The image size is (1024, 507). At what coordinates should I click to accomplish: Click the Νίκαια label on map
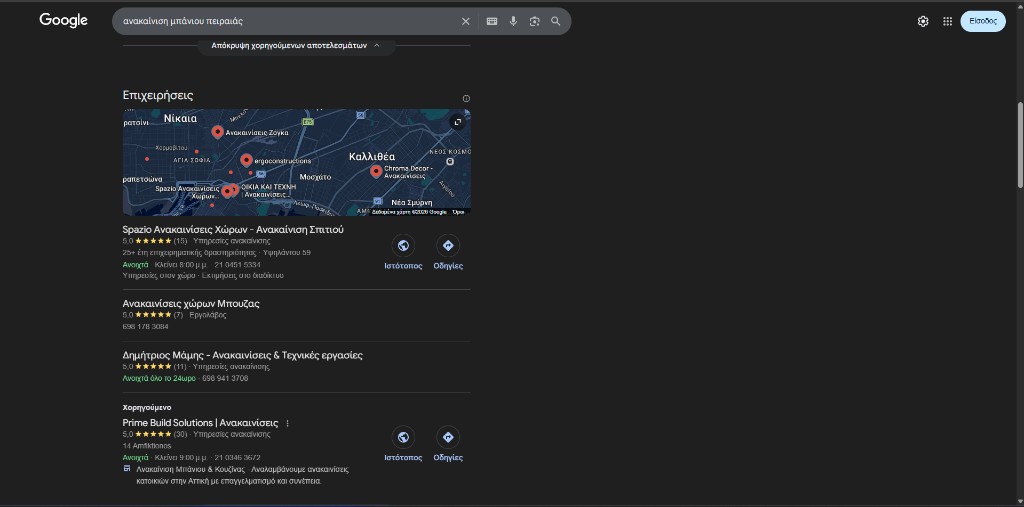coord(180,119)
